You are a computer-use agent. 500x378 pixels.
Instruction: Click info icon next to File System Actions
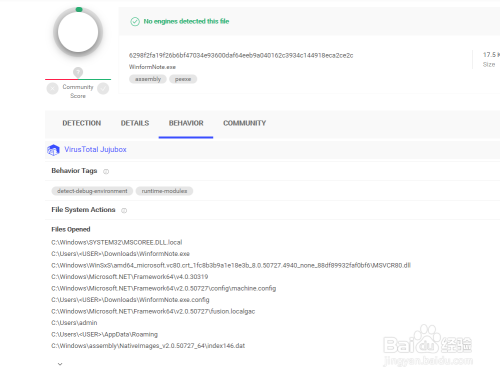(x=124, y=210)
